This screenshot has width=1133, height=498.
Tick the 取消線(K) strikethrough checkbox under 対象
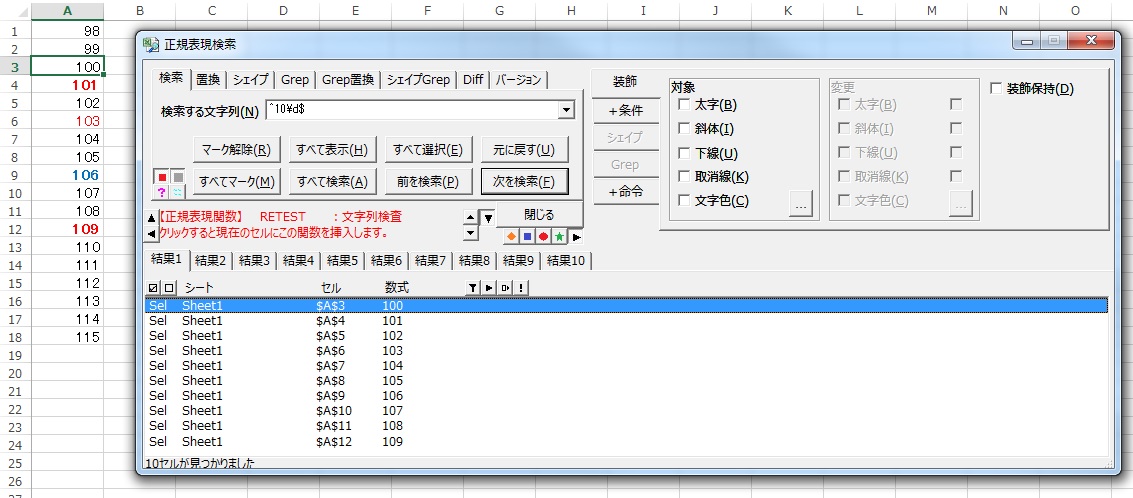(684, 177)
